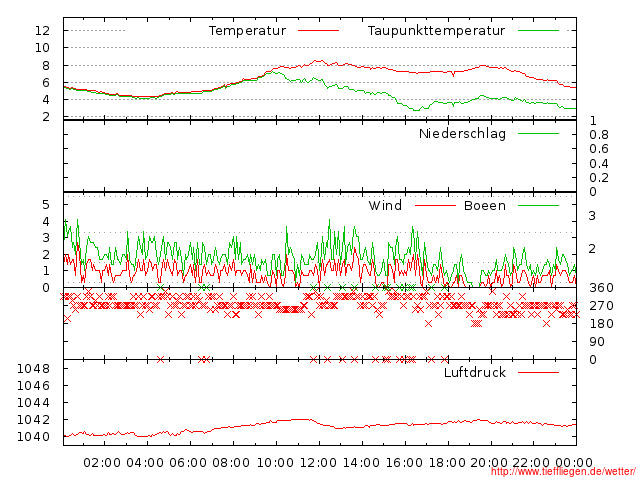
Task: Click the green Taupunkttemperatur legend line
Action: (x=538, y=31)
